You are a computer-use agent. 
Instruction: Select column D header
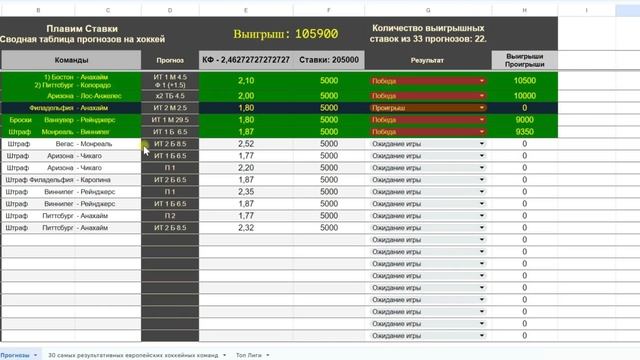(170, 10)
